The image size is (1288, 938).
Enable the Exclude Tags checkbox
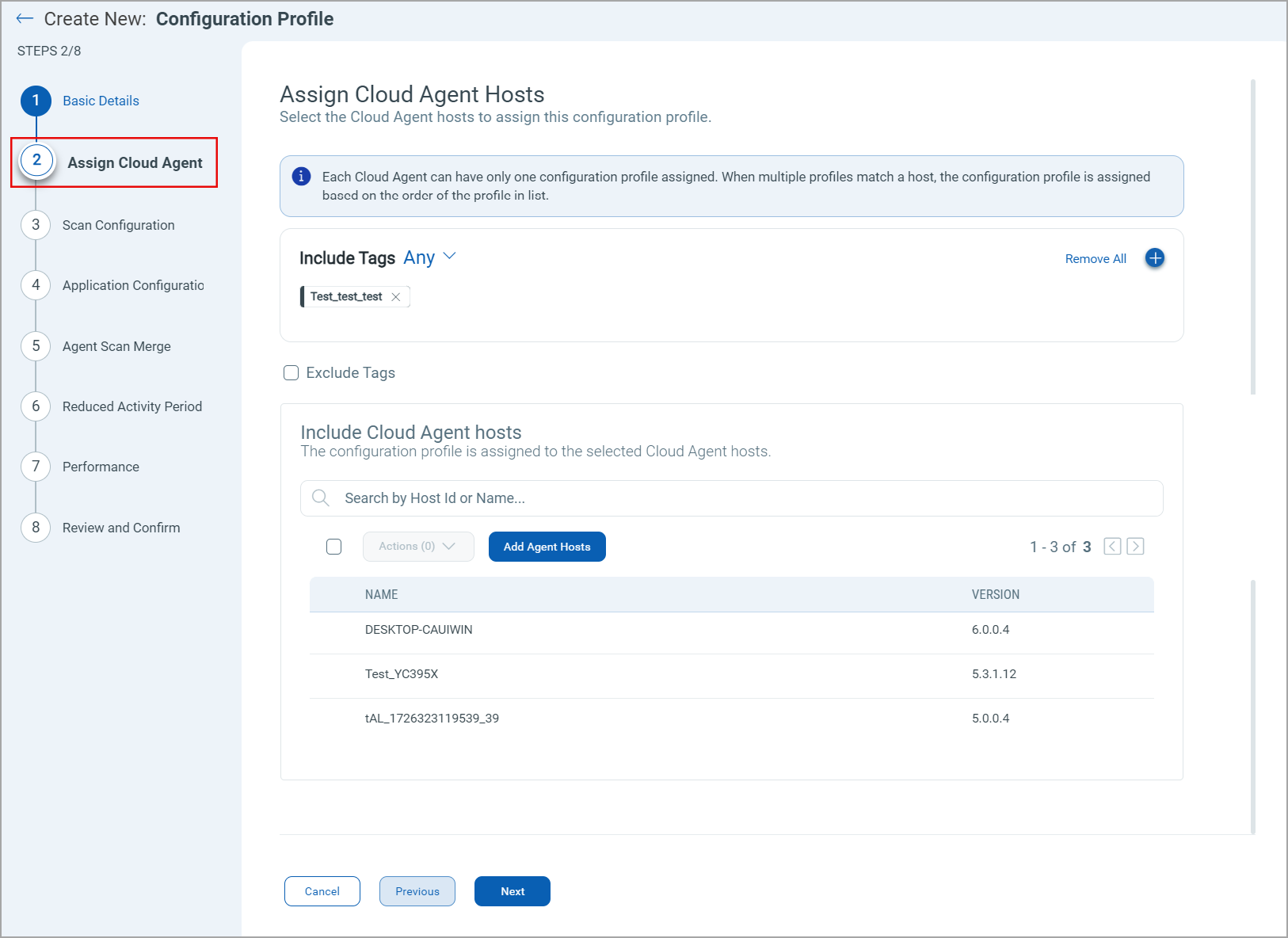click(292, 373)
